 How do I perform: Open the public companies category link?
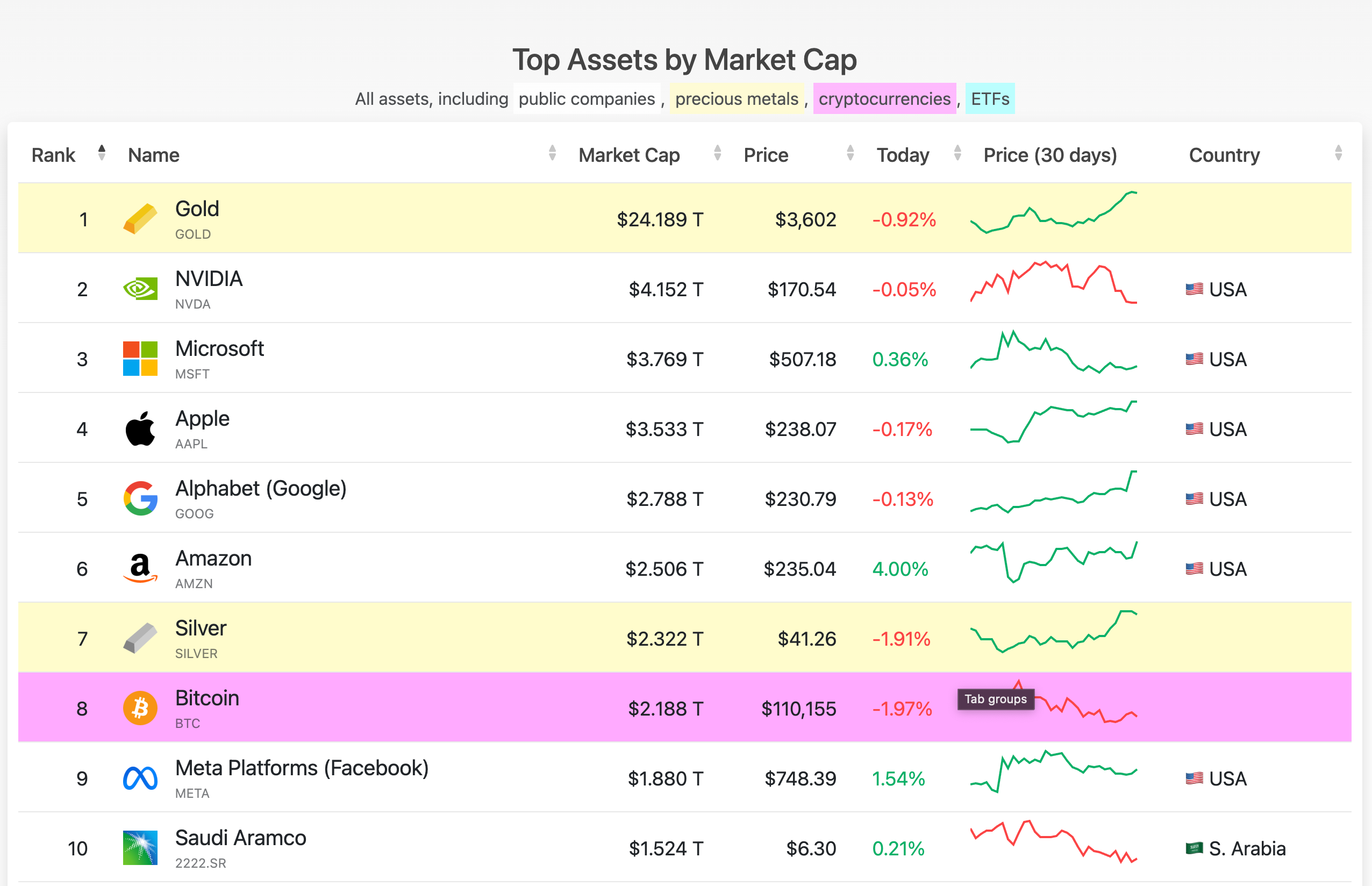586,99
